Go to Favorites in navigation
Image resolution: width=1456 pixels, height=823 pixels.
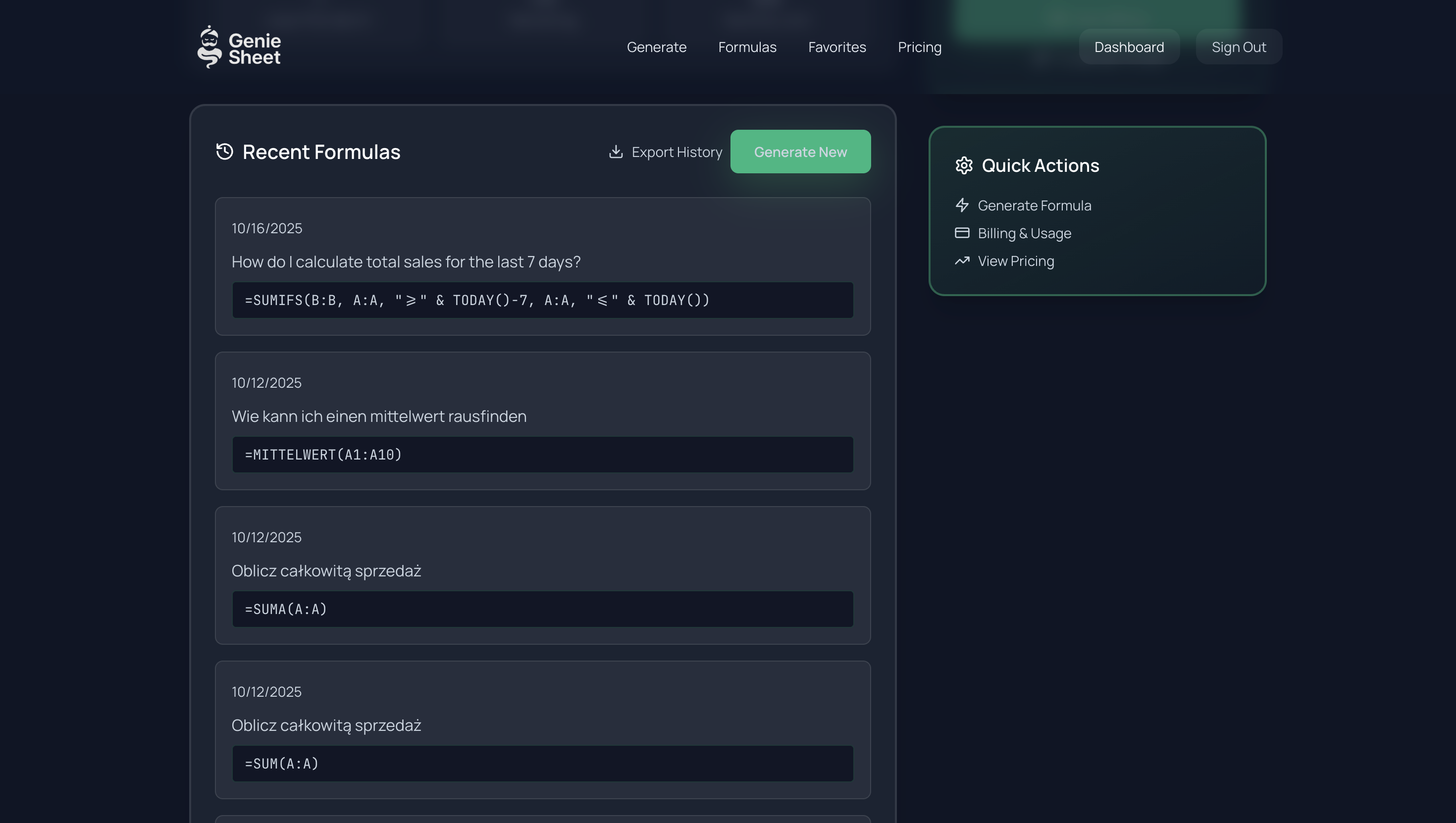pyautogui.click(x=836, y=47)
